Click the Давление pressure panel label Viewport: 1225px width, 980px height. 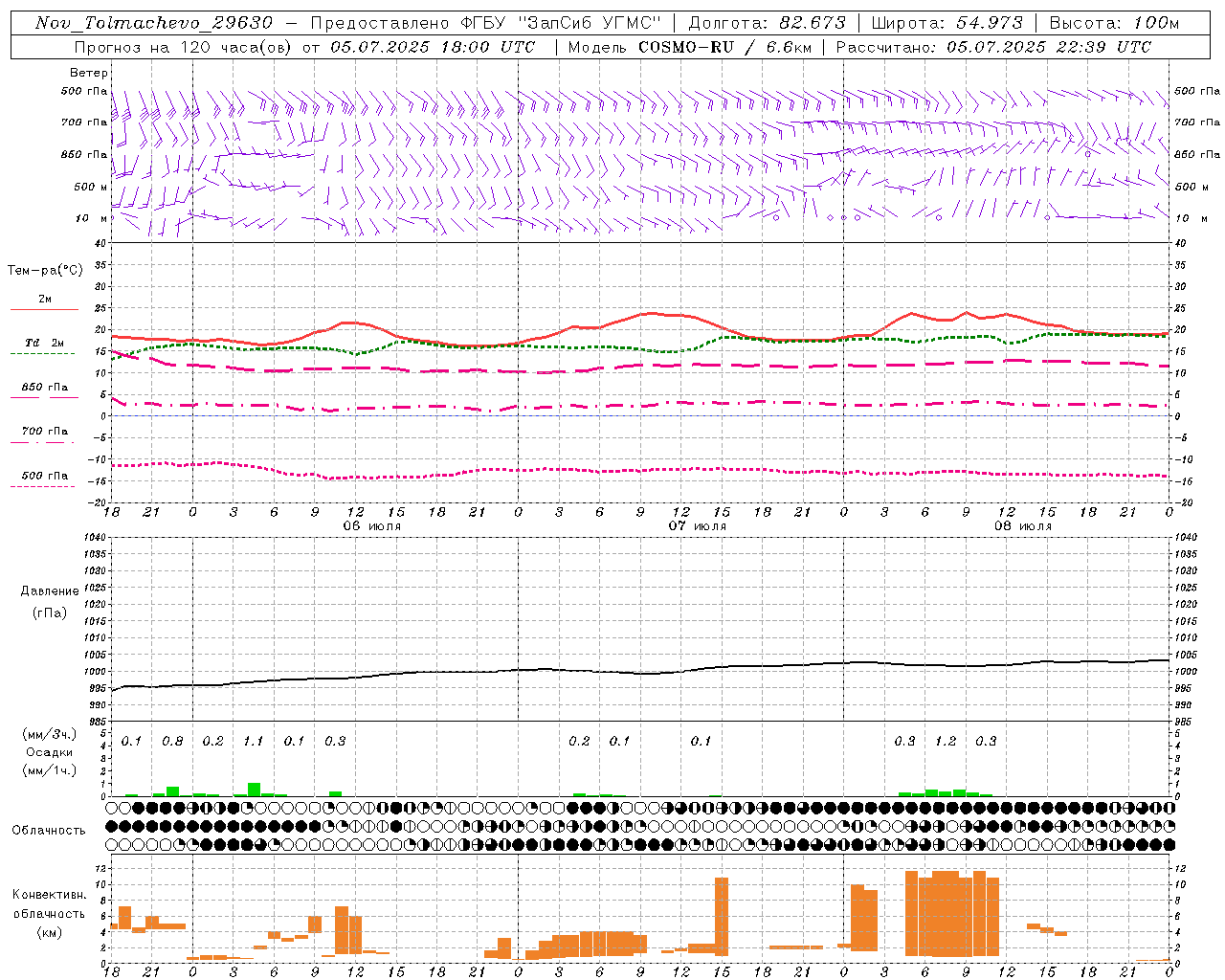coord(49,590)
